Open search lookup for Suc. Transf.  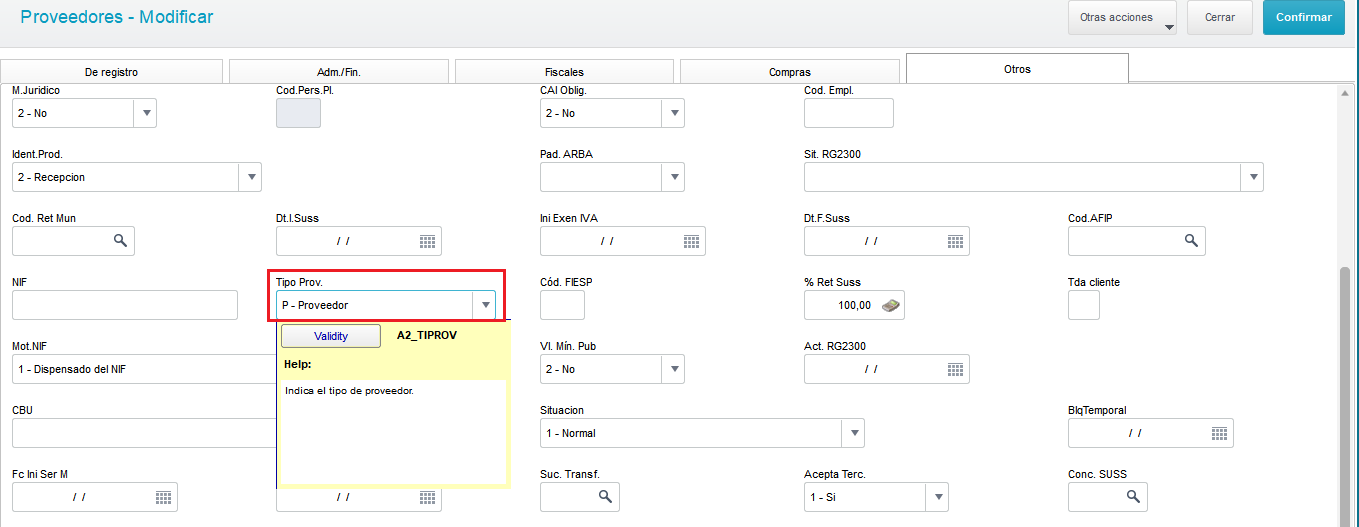pos(605,497)
